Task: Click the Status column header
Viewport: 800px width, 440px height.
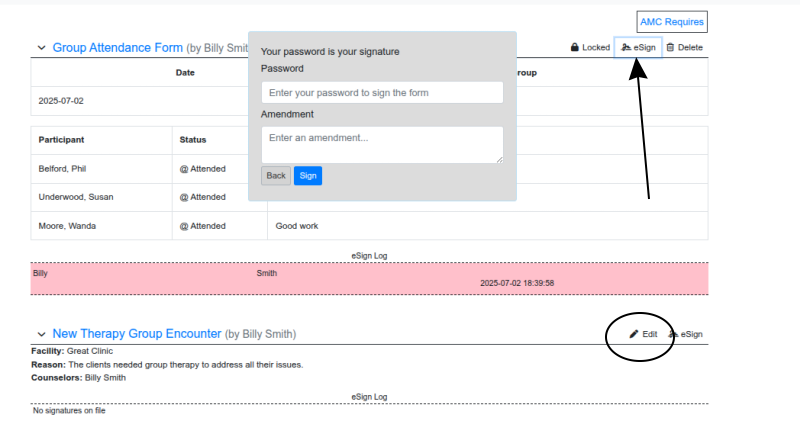Action: [193, 140]
